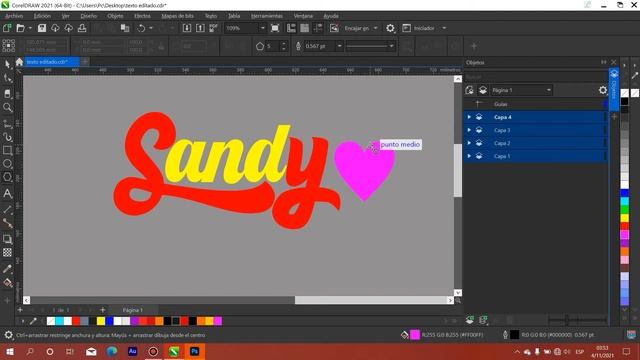Click the magenta fill color indicator in status bar
This screenshot has height=360, width=640.
coord(415,335)
